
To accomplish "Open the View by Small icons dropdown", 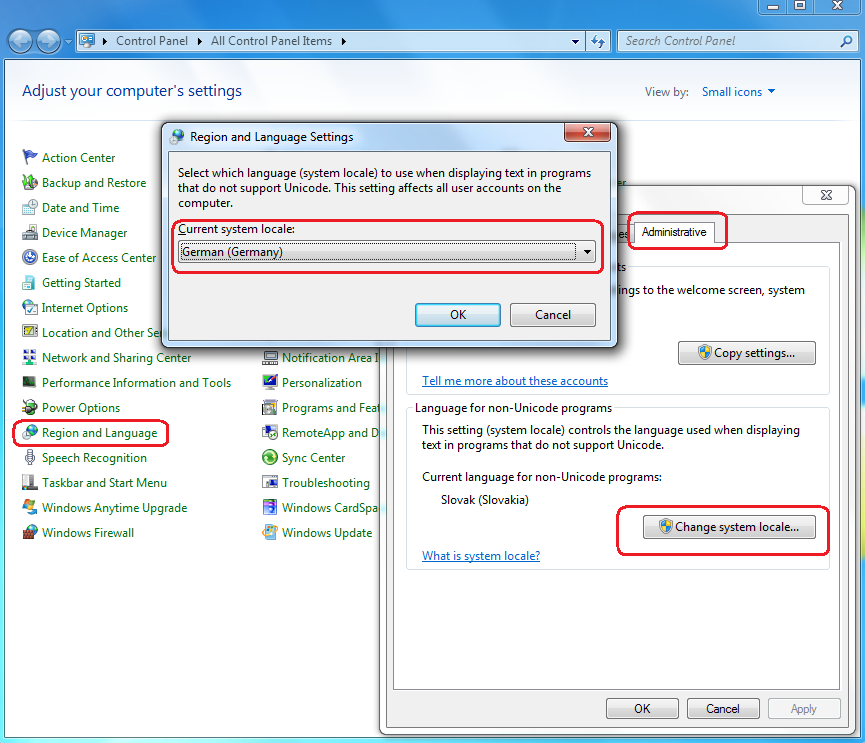I will [738, 92].
